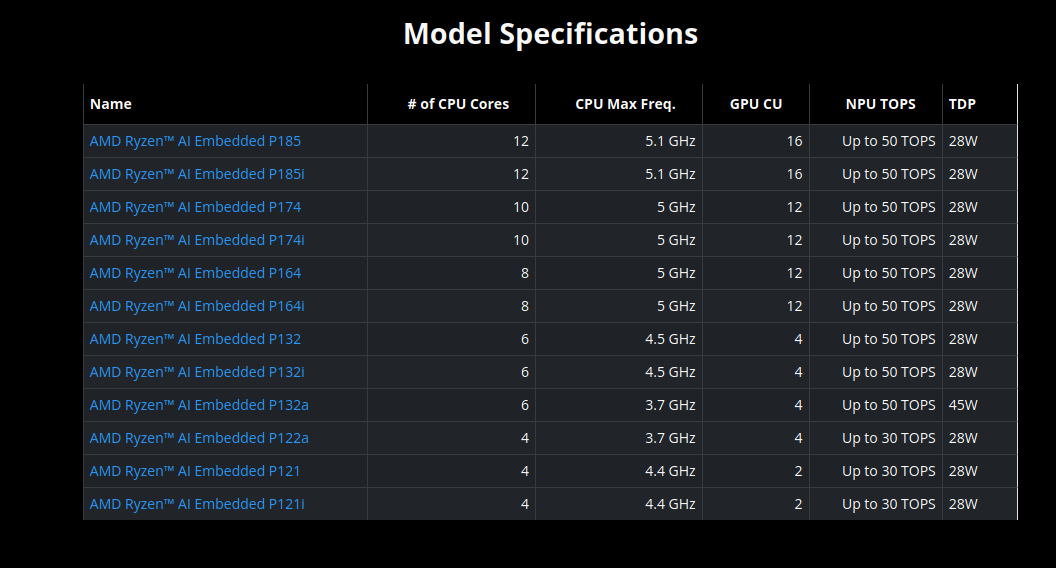The height and width of the screenshot is (568, 1056).
Task: Click the GPU CU column header
Action: [756, 104]
